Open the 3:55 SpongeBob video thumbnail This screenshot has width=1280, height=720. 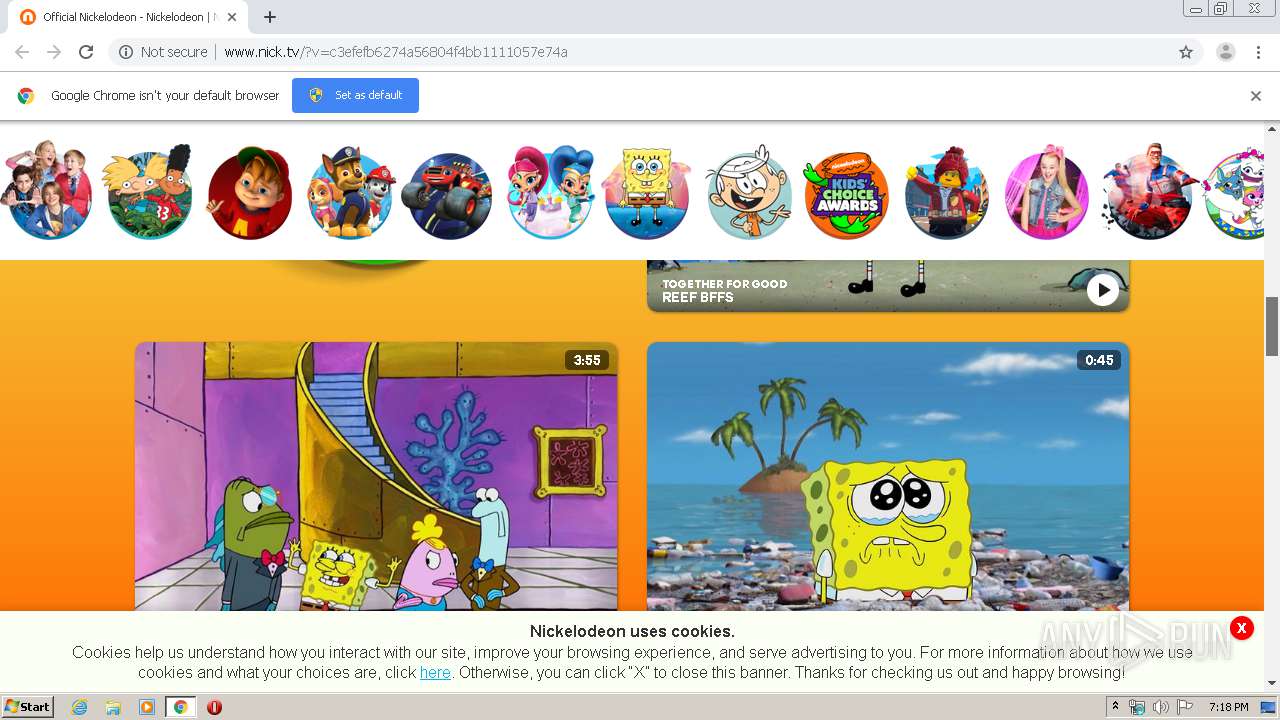(376, 477)
